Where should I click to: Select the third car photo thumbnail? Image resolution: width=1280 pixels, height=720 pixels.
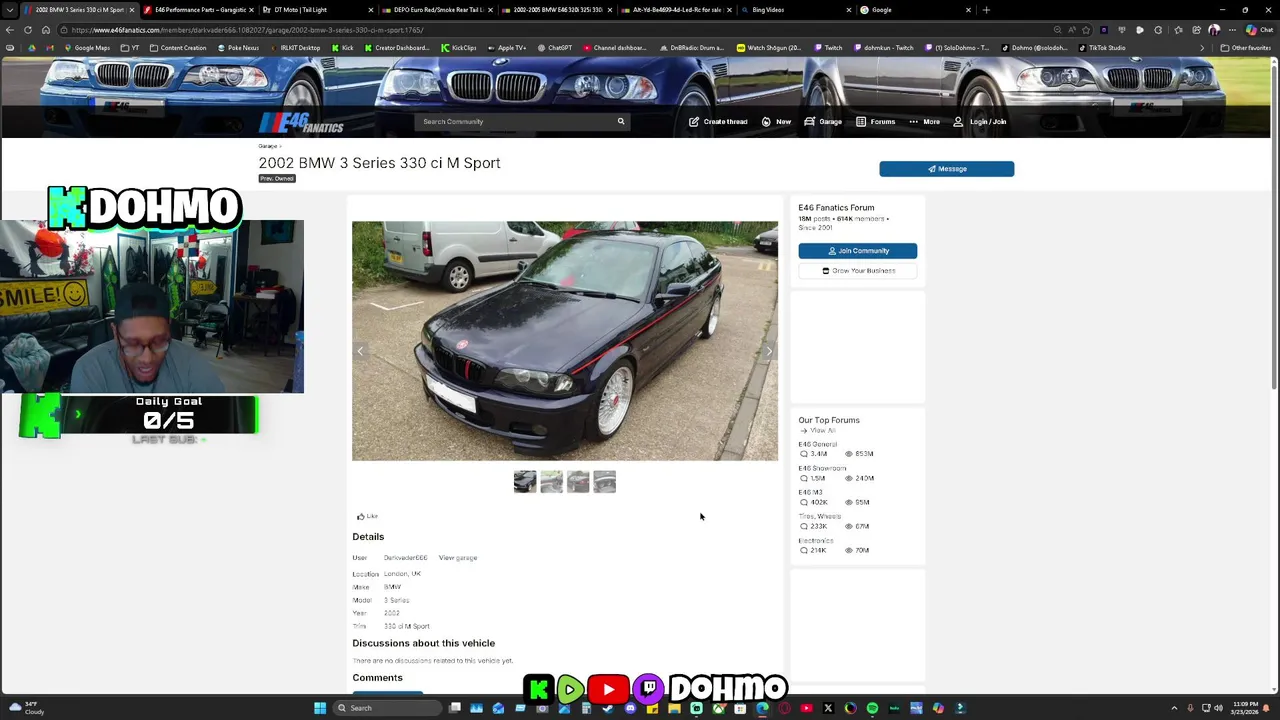[578, 482]
